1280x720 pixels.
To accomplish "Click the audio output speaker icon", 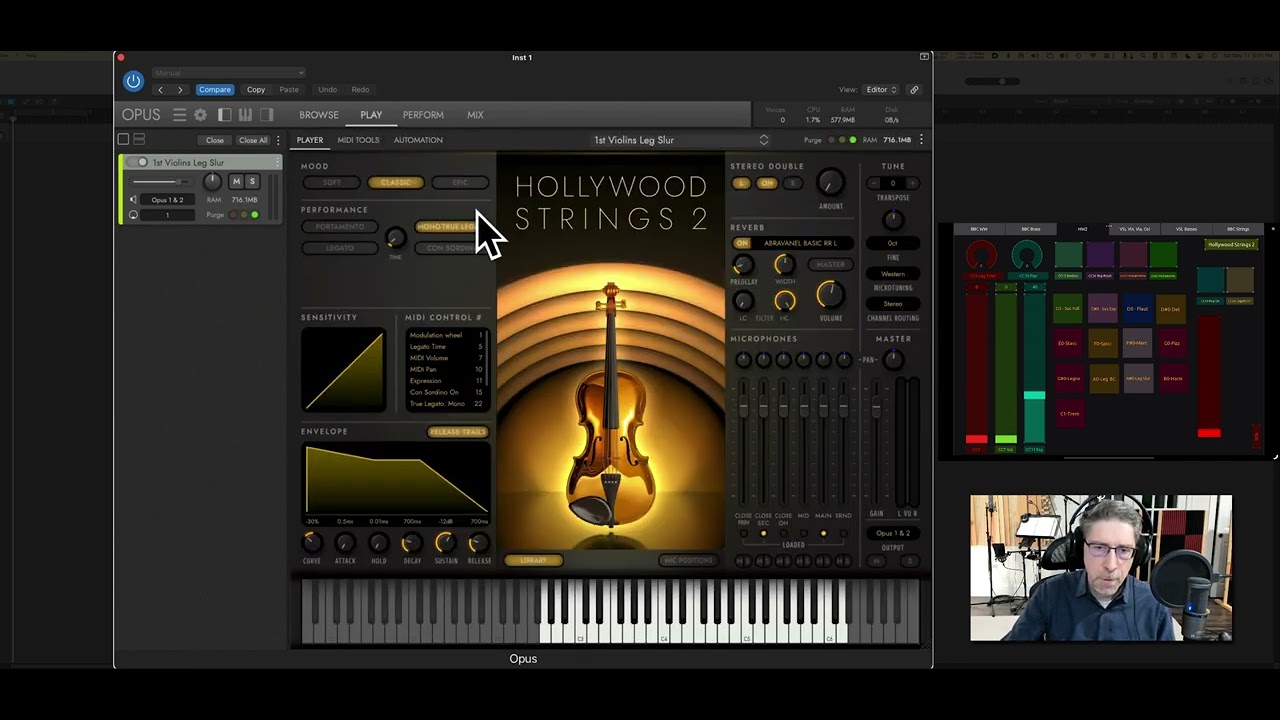I will [133, 200].
